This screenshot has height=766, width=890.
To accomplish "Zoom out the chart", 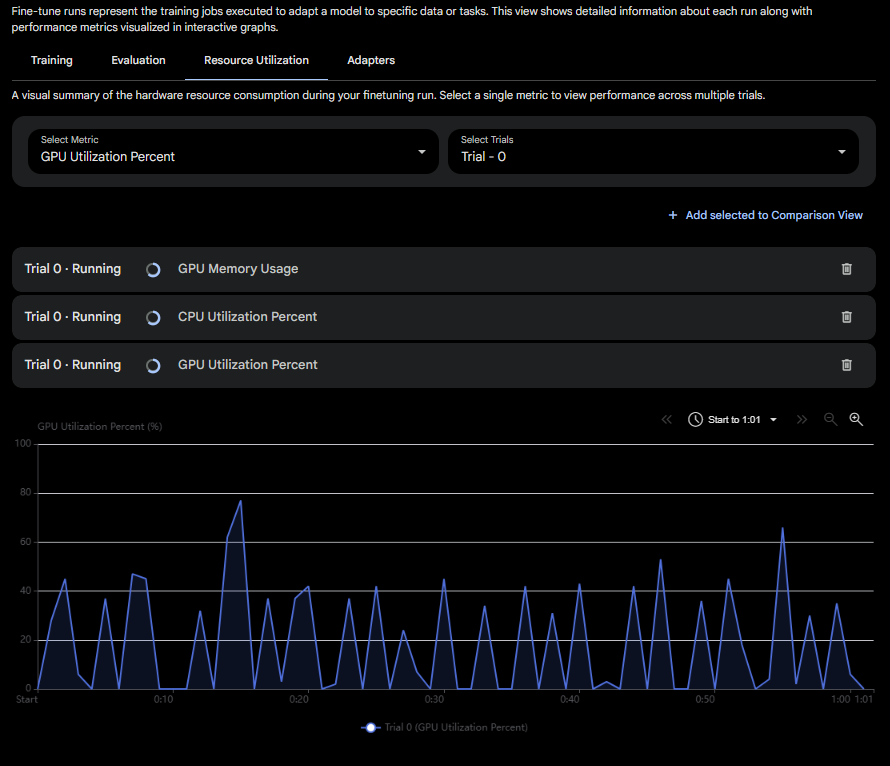I will click(x=830, y=419).
